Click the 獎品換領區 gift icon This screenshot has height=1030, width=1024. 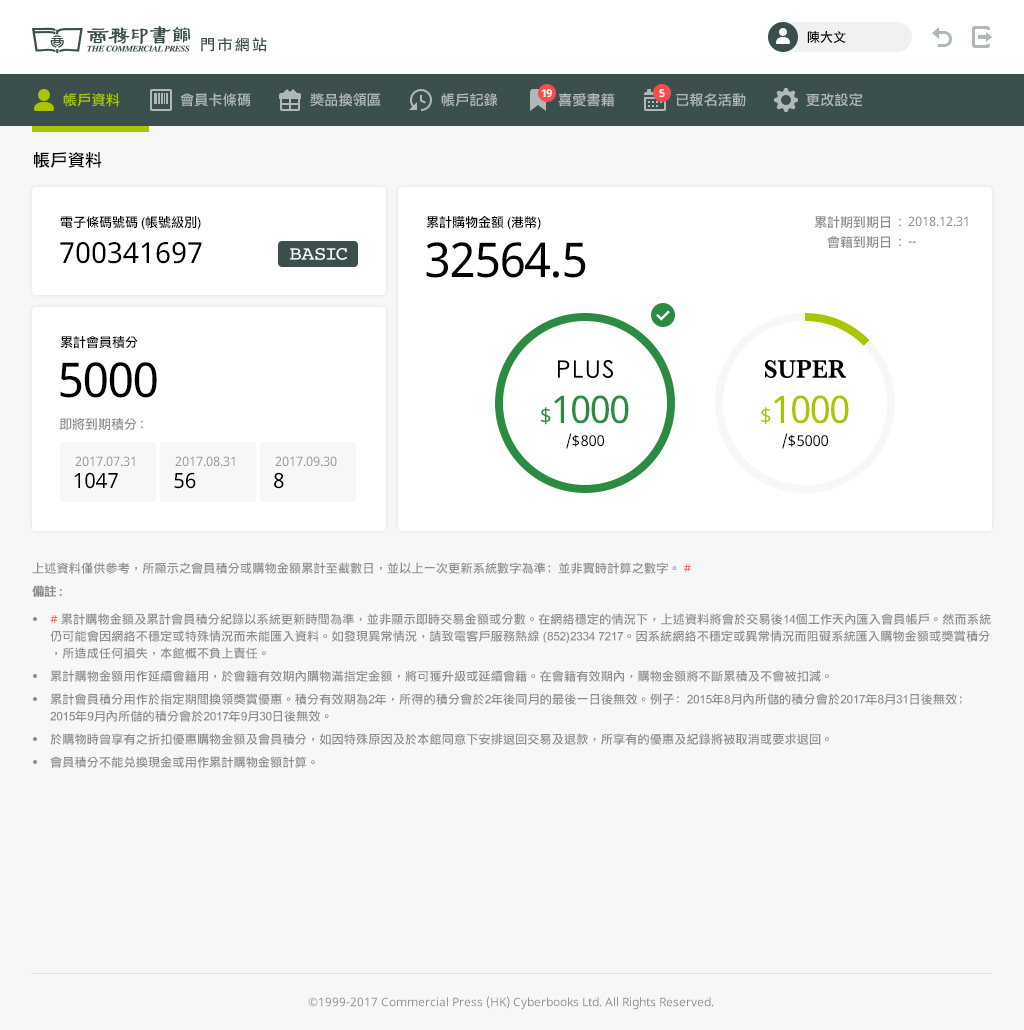290,100
